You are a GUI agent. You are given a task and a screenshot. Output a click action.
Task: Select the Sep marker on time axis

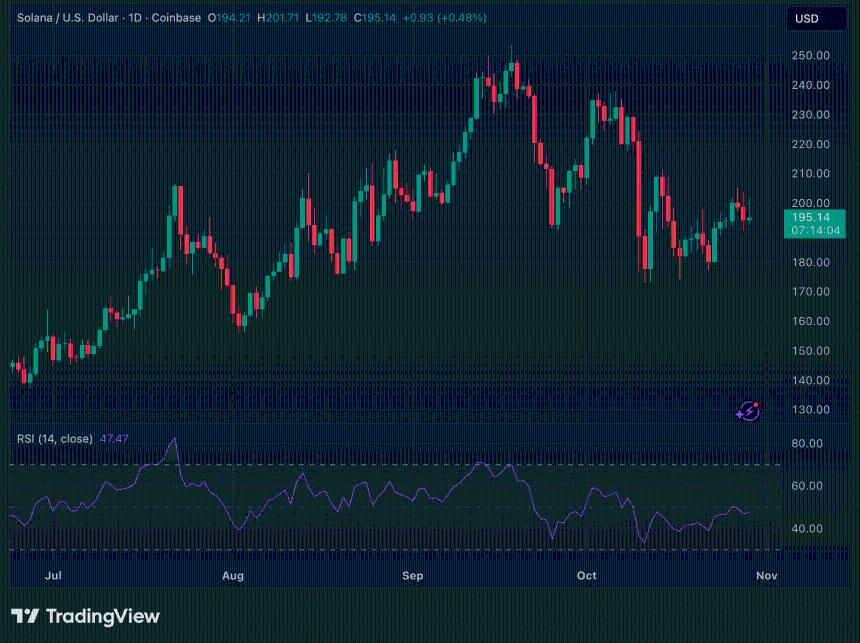point(412,575)
